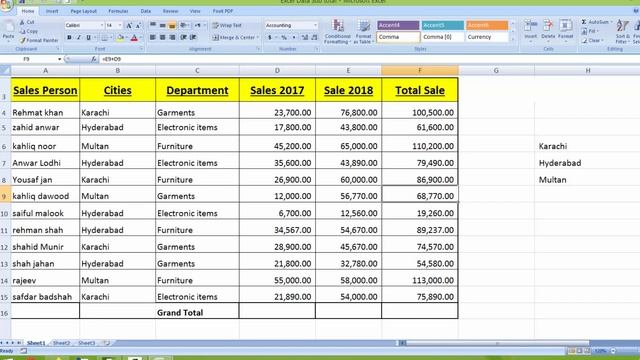The image size is (640, 360).
Task: Select the Grand Total cell in row 16
Action: pyautogui.click(x=197, y=312)
